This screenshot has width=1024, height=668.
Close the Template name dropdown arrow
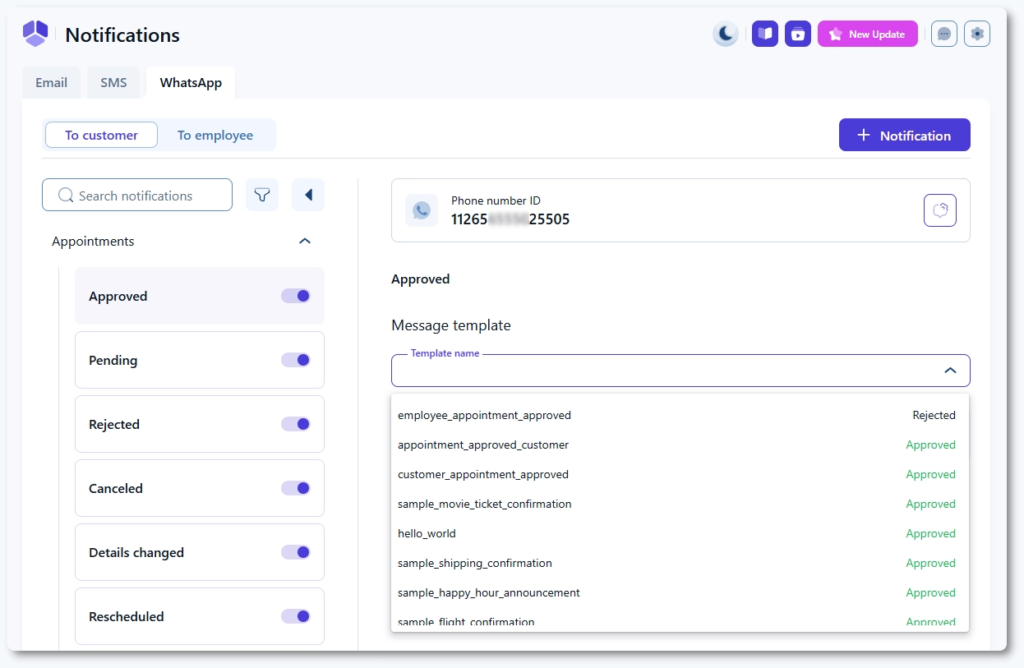click(x=950, y=371)
